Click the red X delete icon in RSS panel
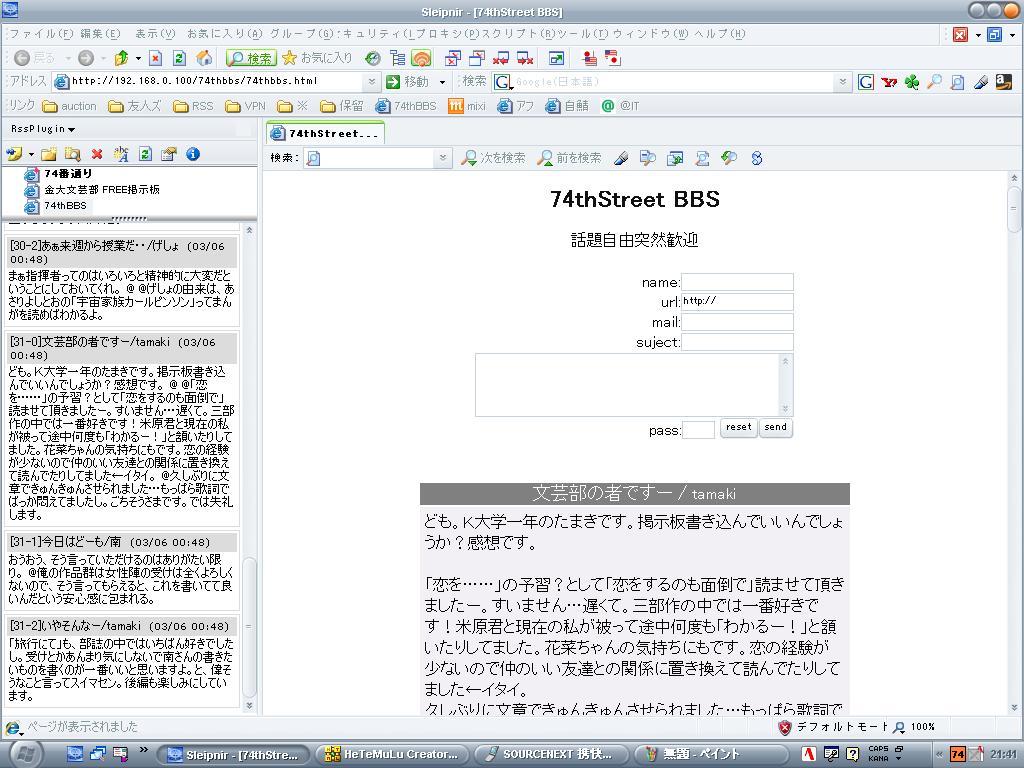 [97, 154]
